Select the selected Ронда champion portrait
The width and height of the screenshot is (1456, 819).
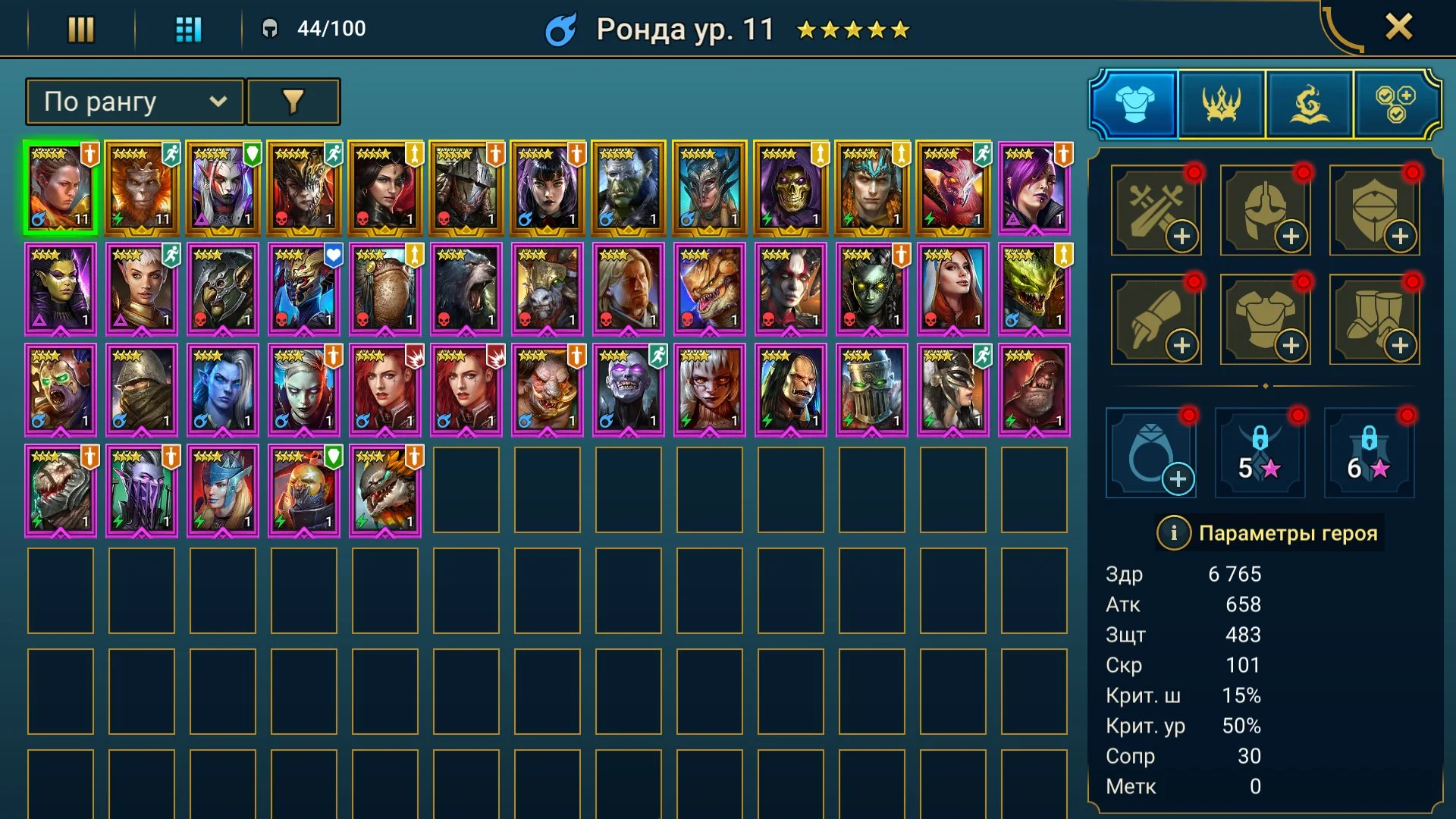click(61, 187)
